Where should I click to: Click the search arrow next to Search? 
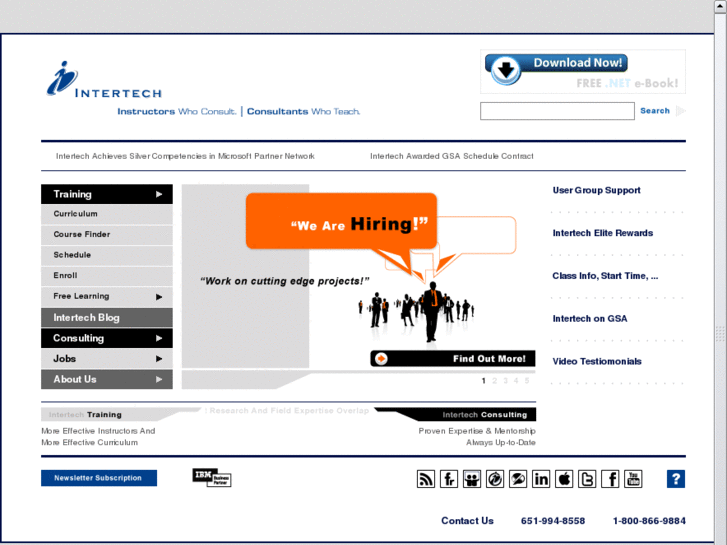point(681,111)
